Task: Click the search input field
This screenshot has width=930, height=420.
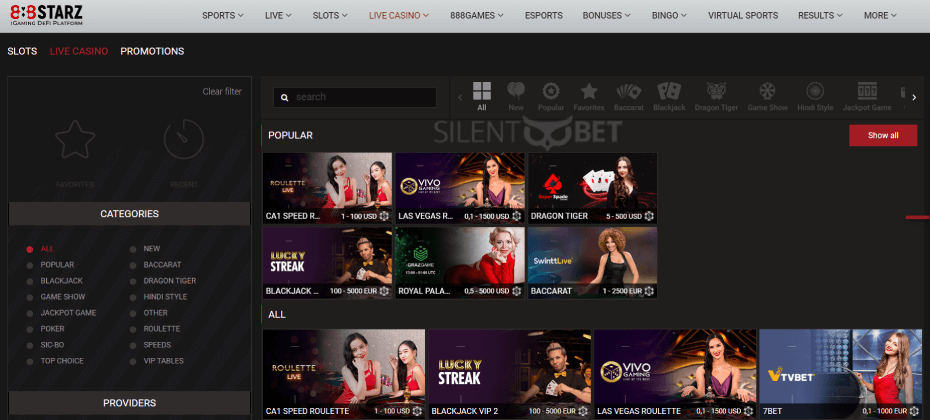Action: (x=355, y=97)
